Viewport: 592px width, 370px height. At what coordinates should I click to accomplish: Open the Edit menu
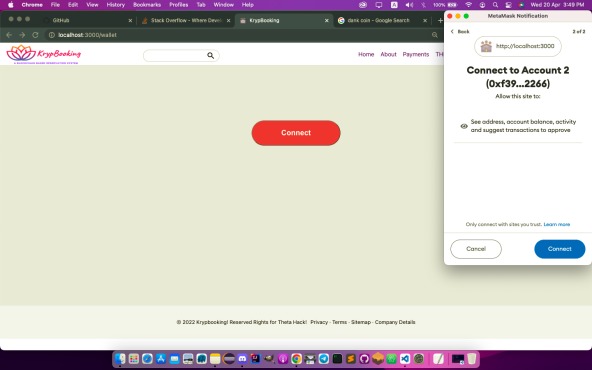coord(73,5)
